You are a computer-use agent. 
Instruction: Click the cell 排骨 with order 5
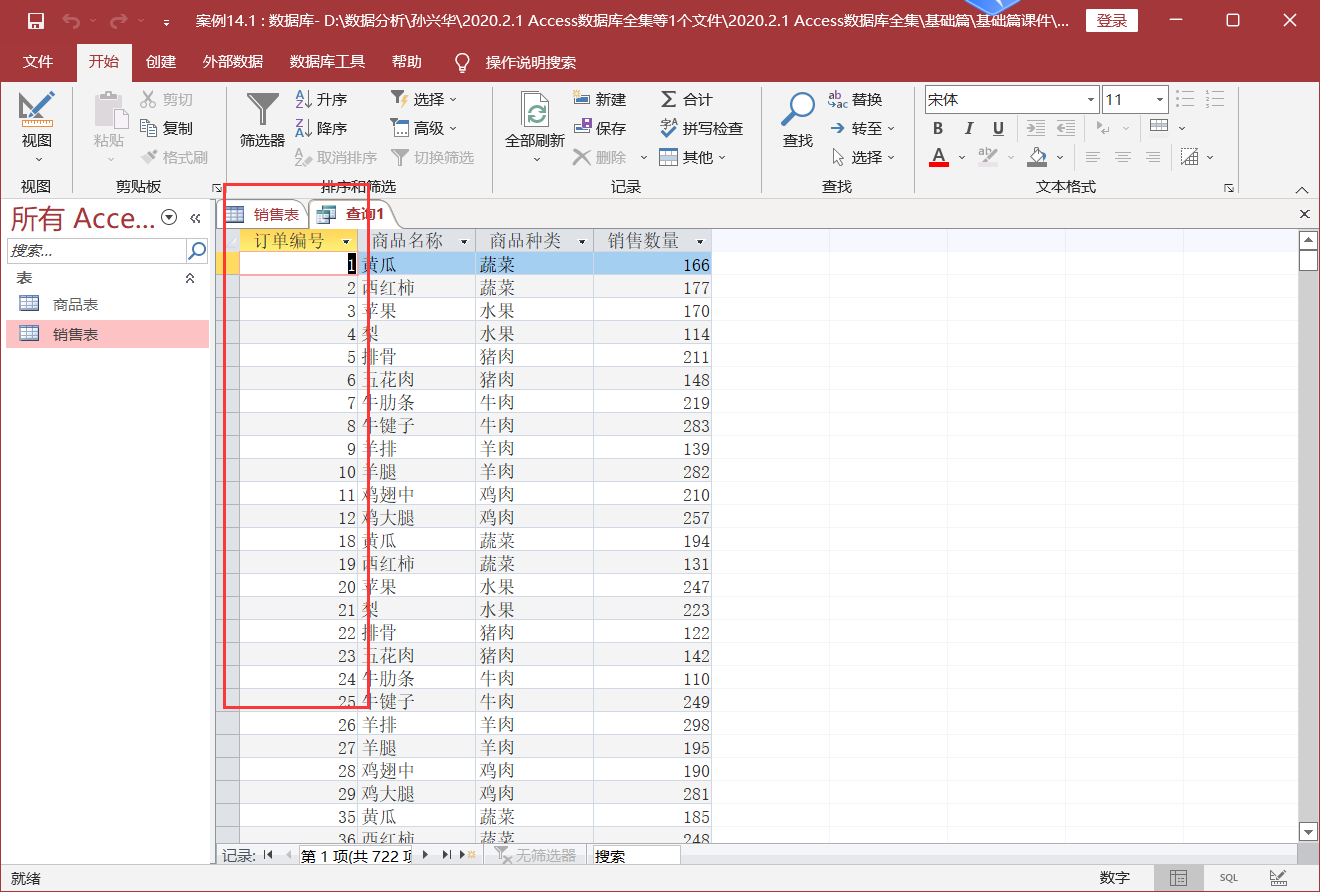click(x=417, y=357)
